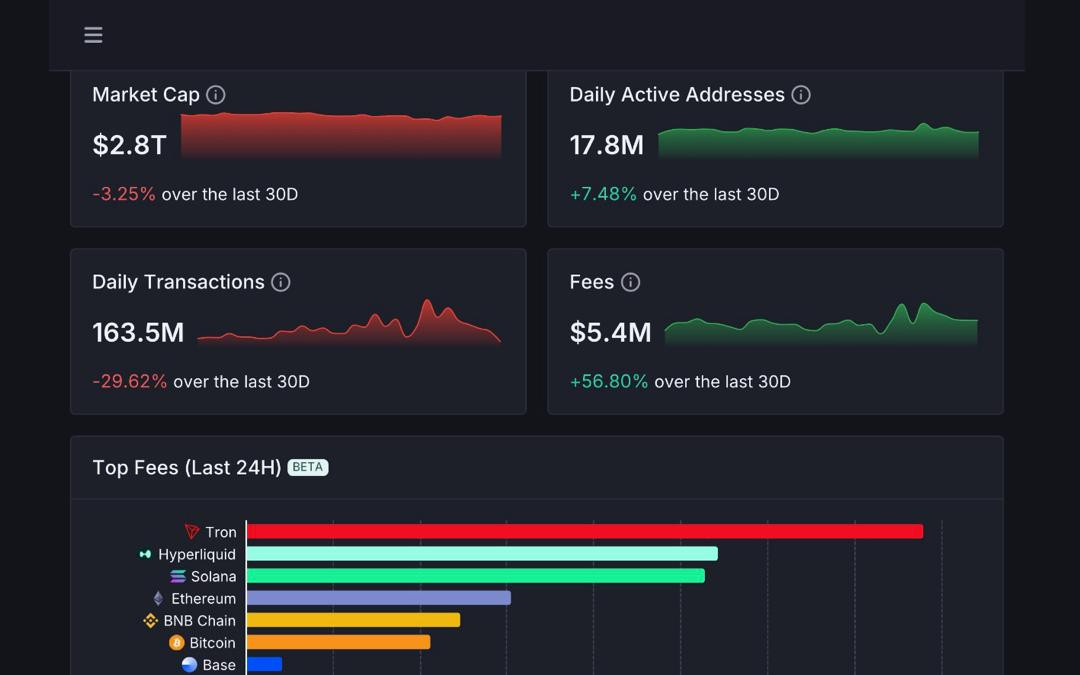The image size is (1080, 675).
Task: Click the Bitcoin logo icon
Action: (177, 642)
